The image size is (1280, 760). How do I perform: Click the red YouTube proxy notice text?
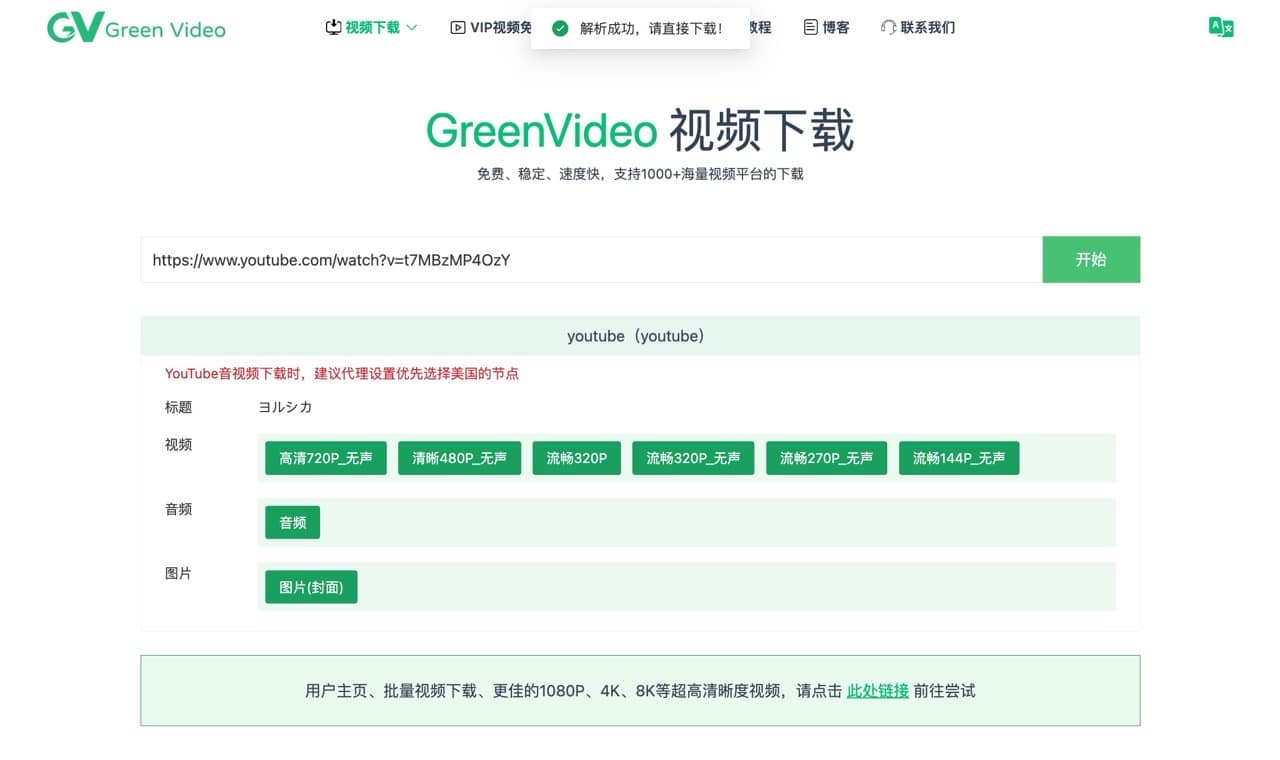[342, 374]
